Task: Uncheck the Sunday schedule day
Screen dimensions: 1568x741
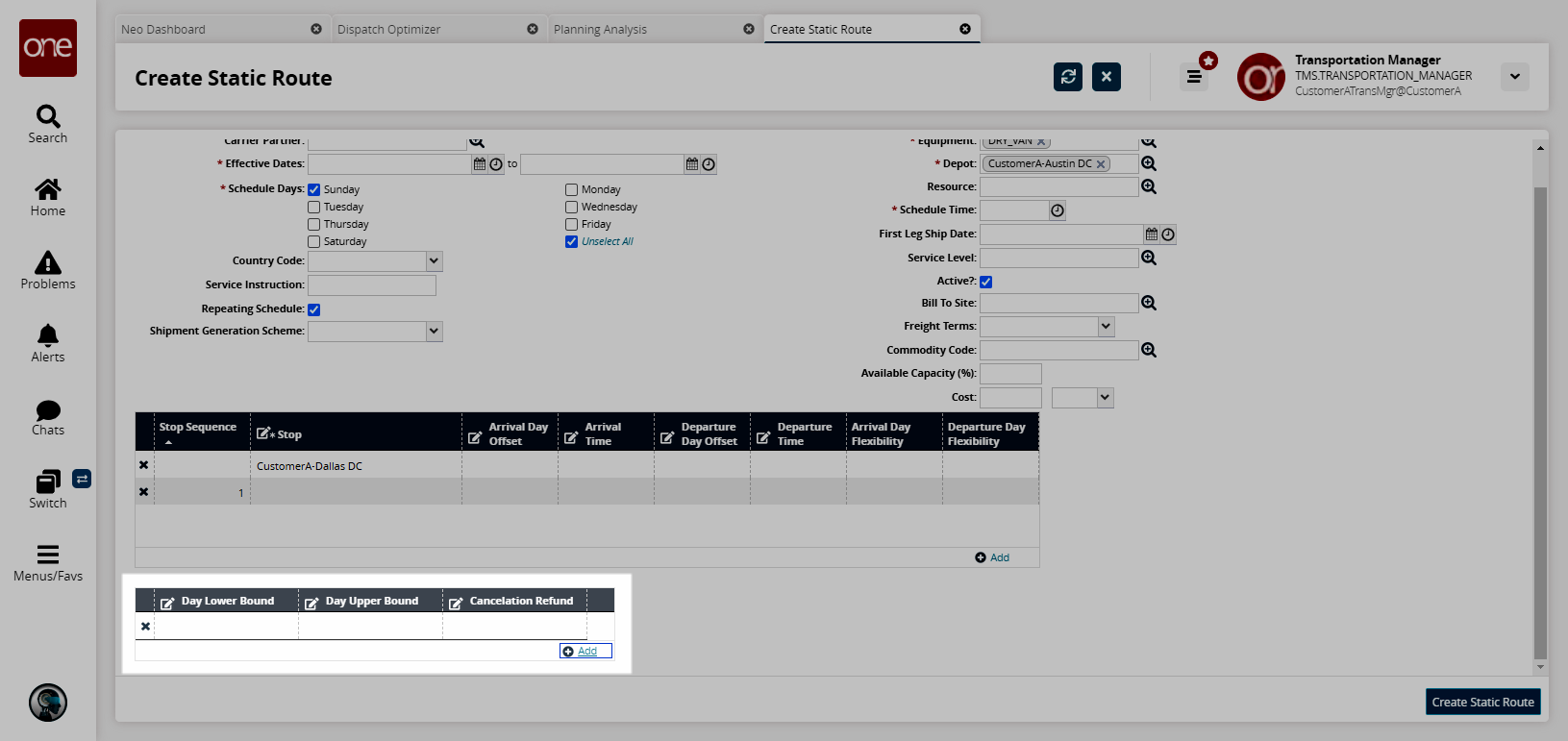Action: (x=314, y=190)
